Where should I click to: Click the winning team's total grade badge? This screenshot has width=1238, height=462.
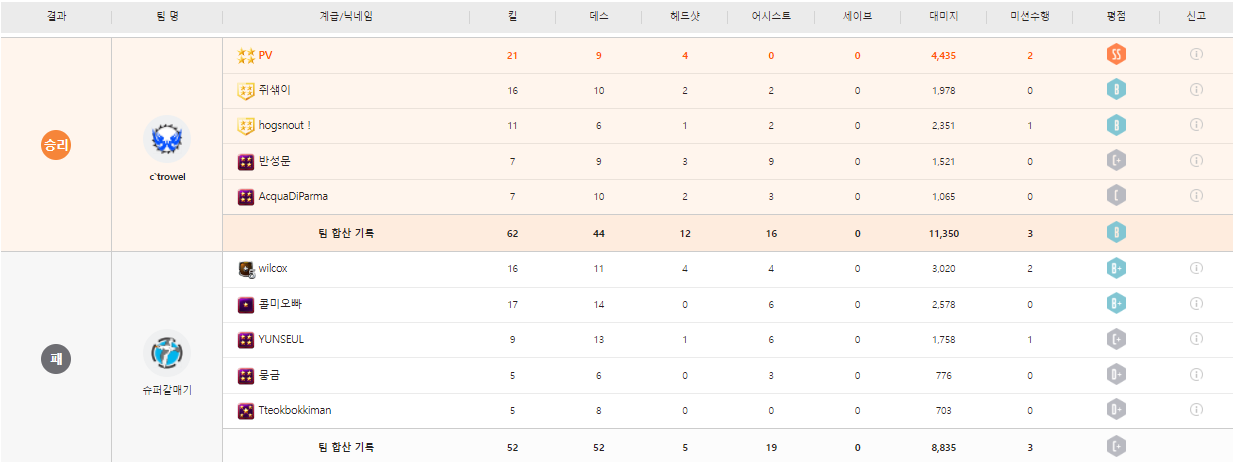pos(1117,233)
